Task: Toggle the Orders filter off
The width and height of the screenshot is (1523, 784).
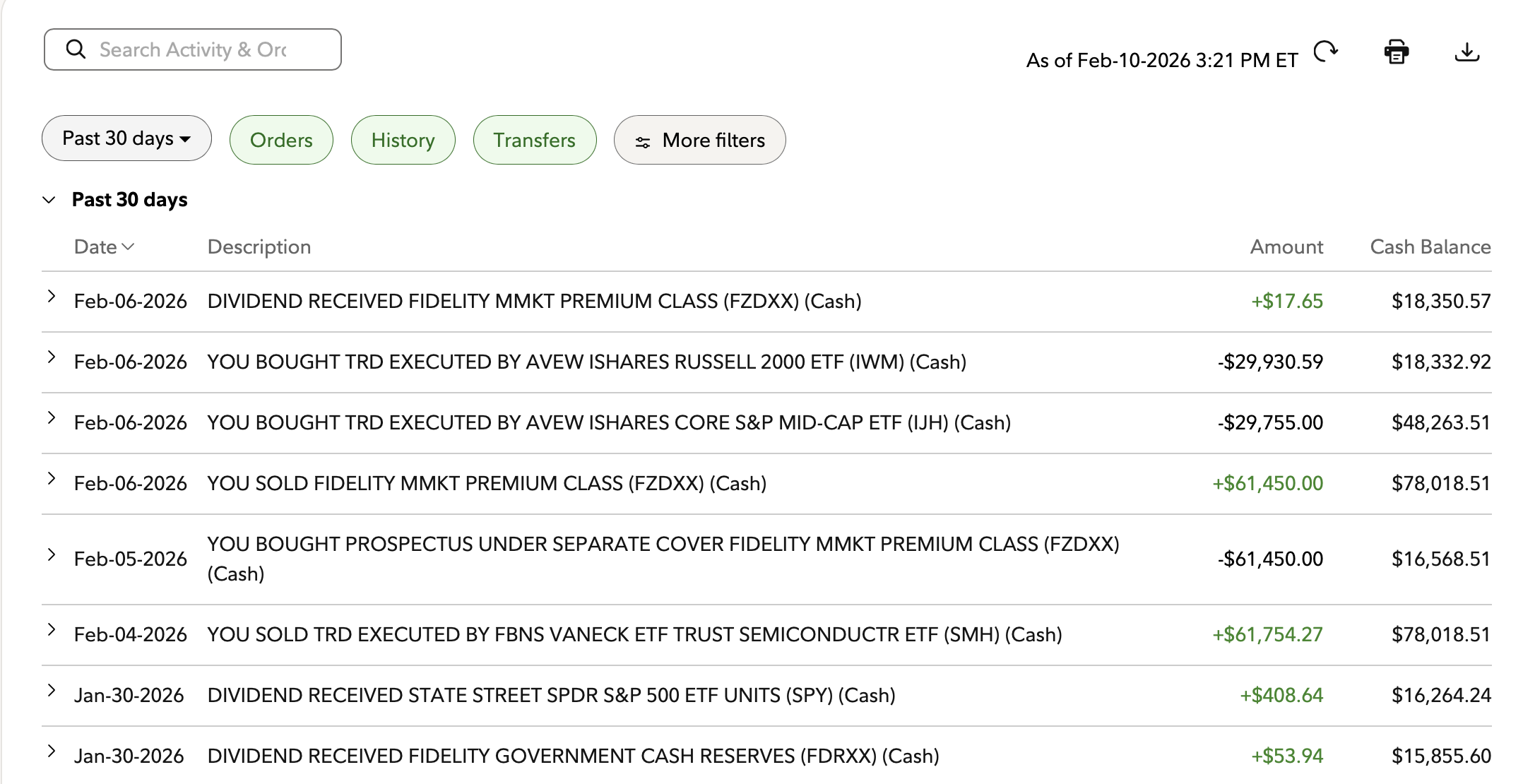Action: (x=280, y=140)
